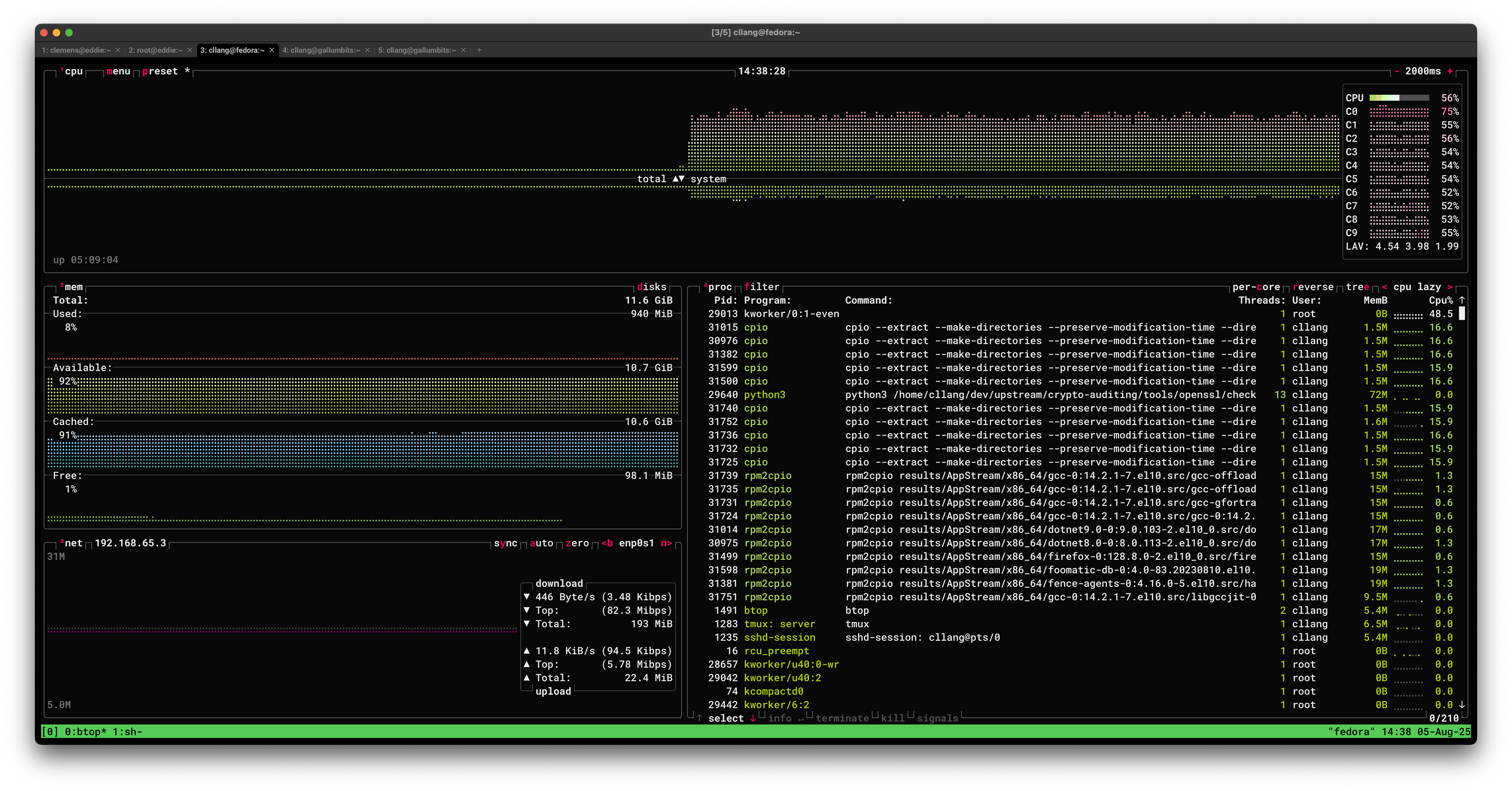Image resolution: width=1512 pixels, height=791 pixels.
Task: Close tab 4: cllang@gallumbits
Action: (x=368, y=50)
